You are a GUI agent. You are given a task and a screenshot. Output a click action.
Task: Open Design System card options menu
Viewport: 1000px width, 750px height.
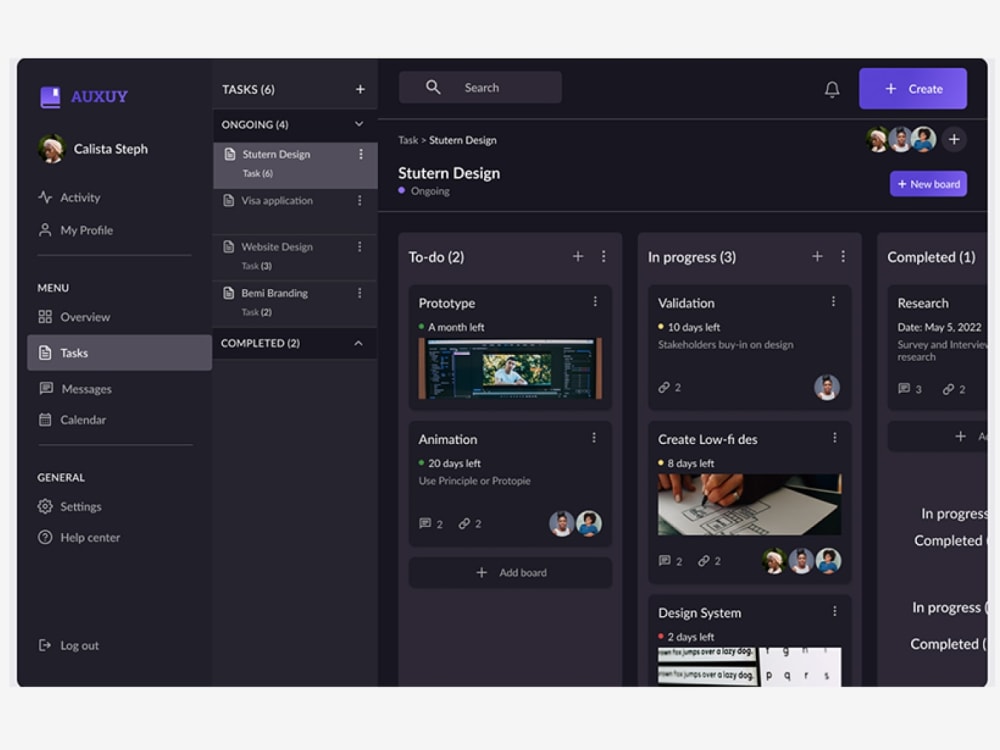coord(834,611)
